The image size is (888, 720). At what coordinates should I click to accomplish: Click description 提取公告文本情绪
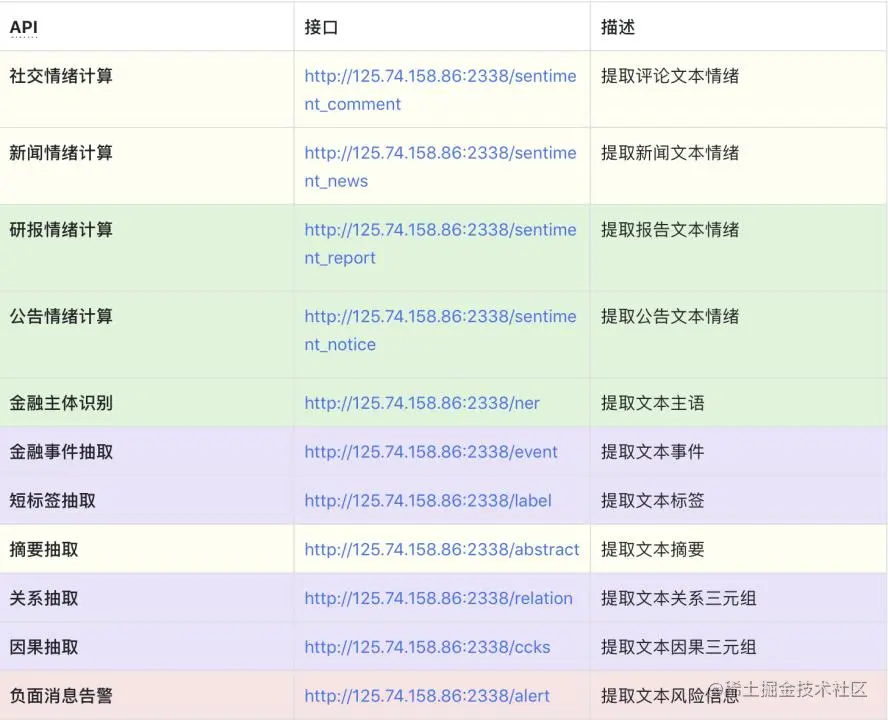pyautogui.click(x=670, y=316)
